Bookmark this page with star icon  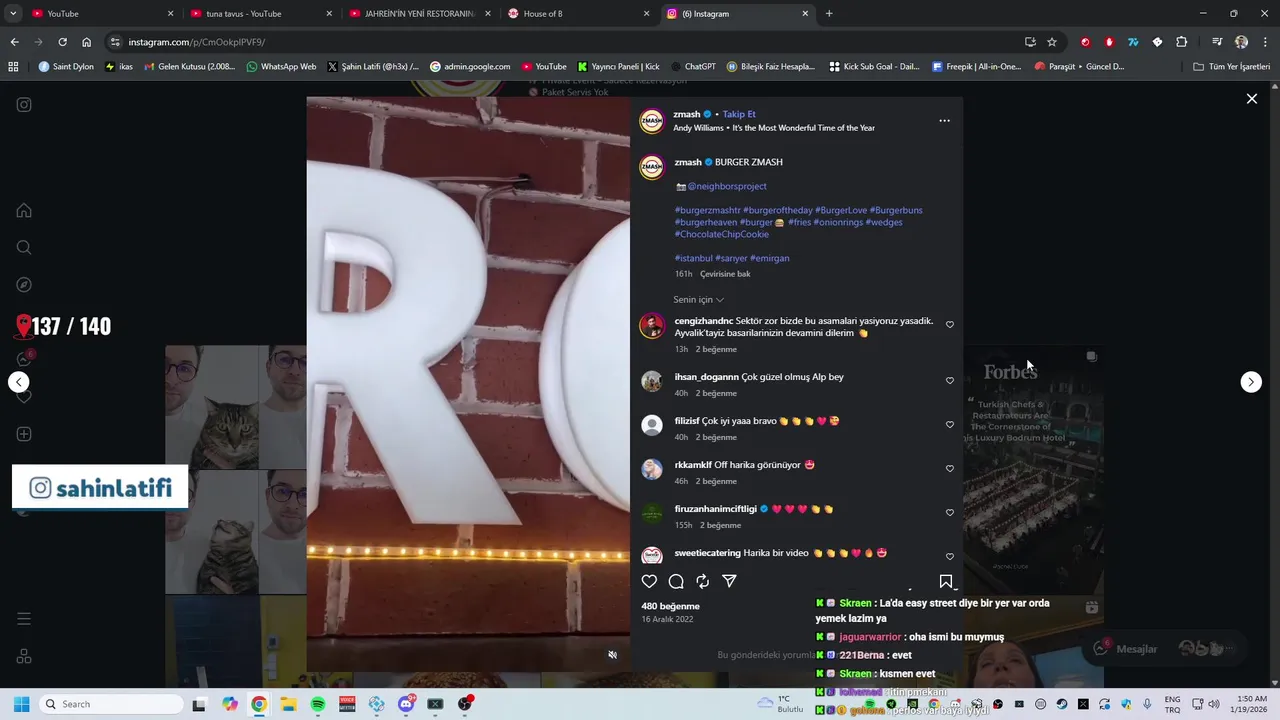[1052, 42]
